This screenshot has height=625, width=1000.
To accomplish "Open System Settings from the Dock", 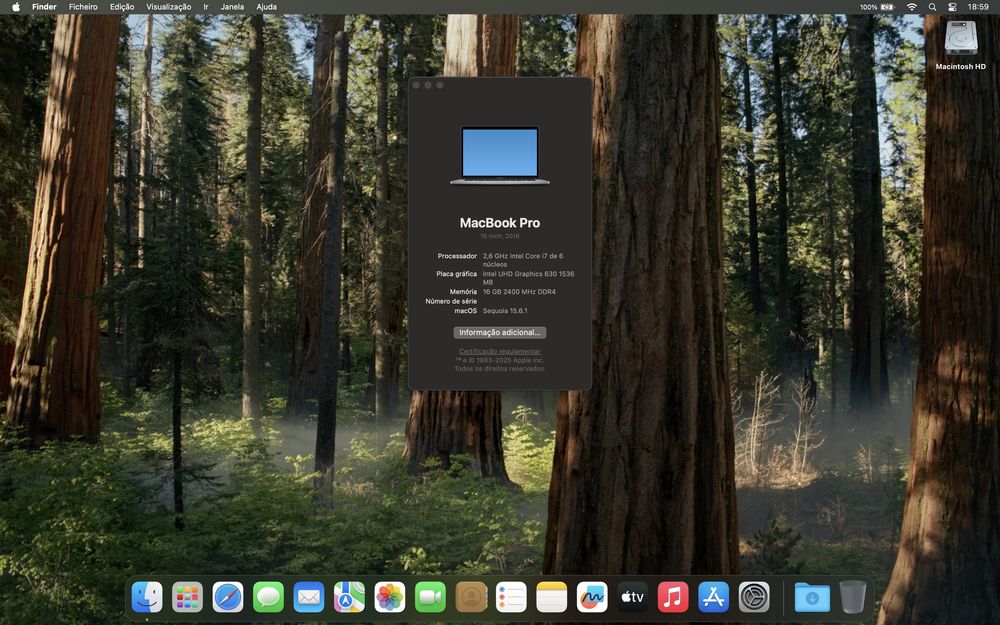I will pos(754,598).
